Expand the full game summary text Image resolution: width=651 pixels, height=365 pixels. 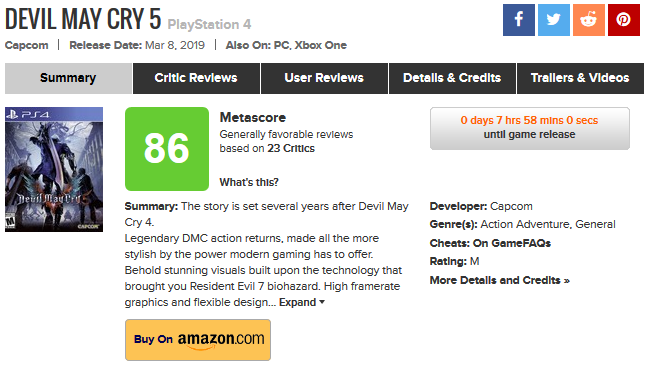(x=301, y=302)
